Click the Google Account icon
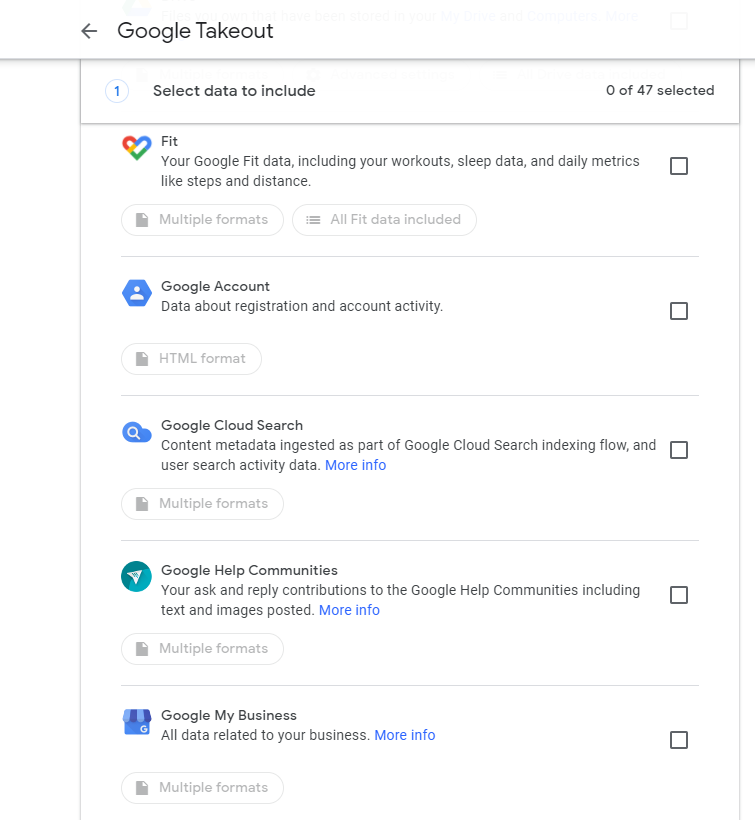 click(x=136, y=293)
